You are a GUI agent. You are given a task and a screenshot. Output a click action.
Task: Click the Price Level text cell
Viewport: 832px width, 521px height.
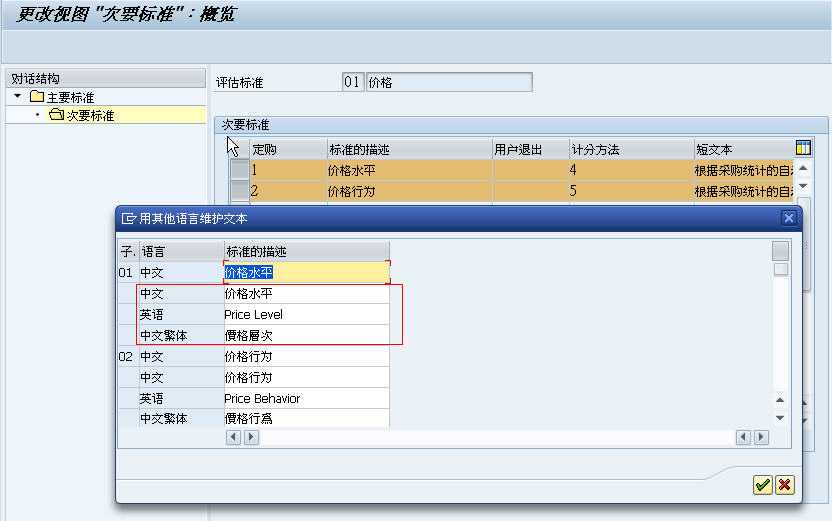(x=307, y=314)
